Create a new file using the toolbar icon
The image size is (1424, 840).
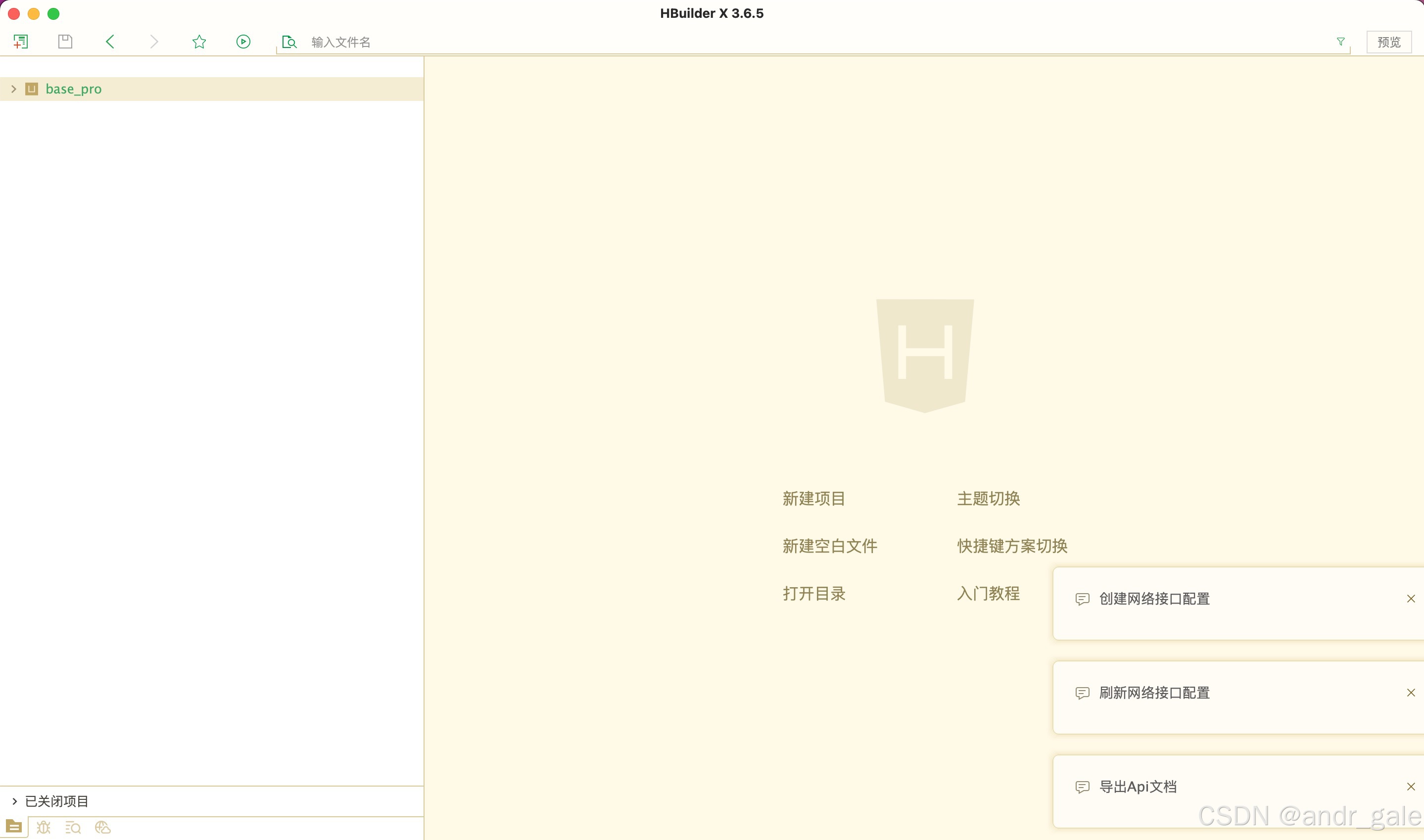tap(21, 42)
